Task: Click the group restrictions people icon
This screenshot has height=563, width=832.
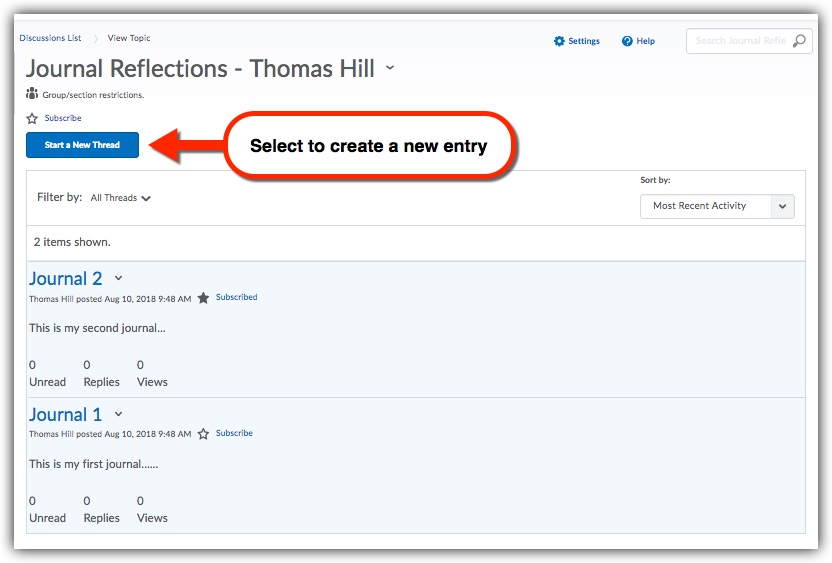Action: (32, 94)
